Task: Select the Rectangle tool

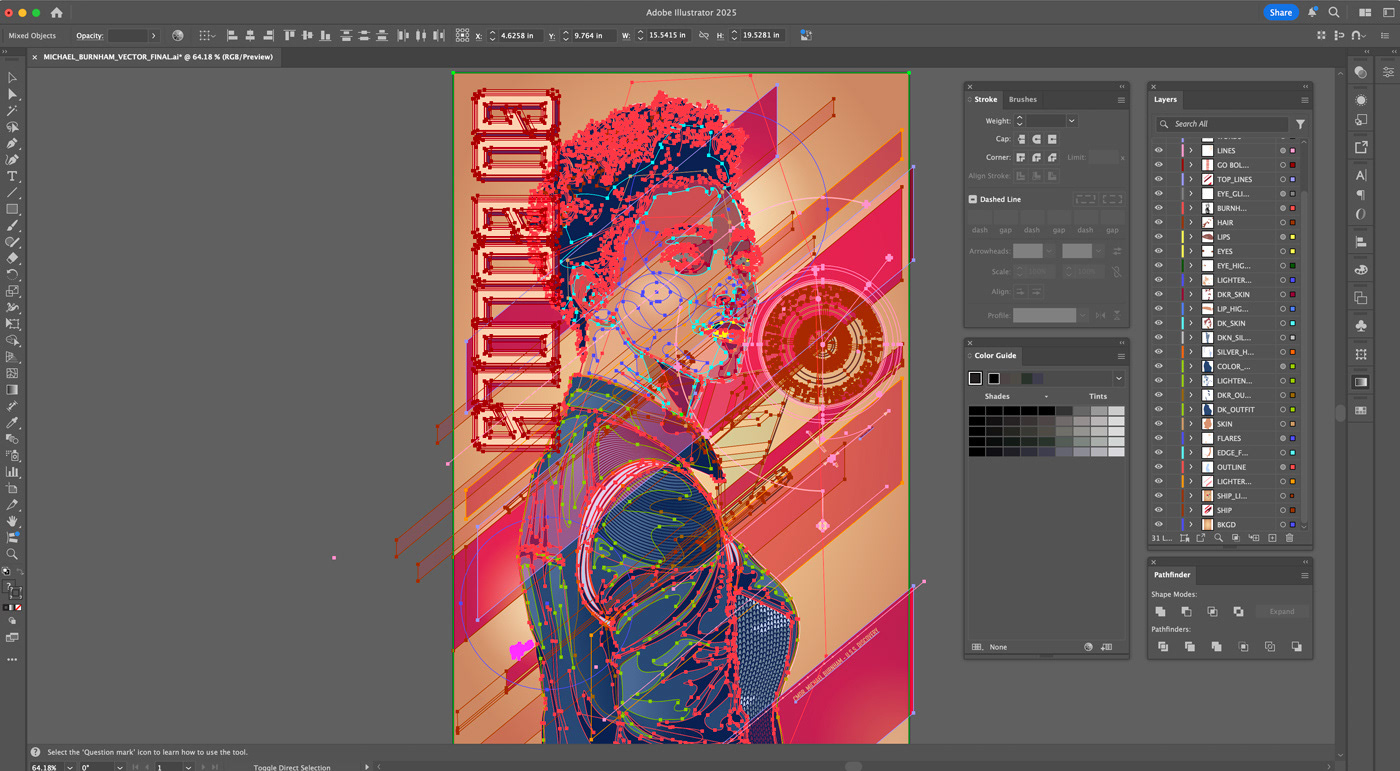Action: tap(12, 209)
